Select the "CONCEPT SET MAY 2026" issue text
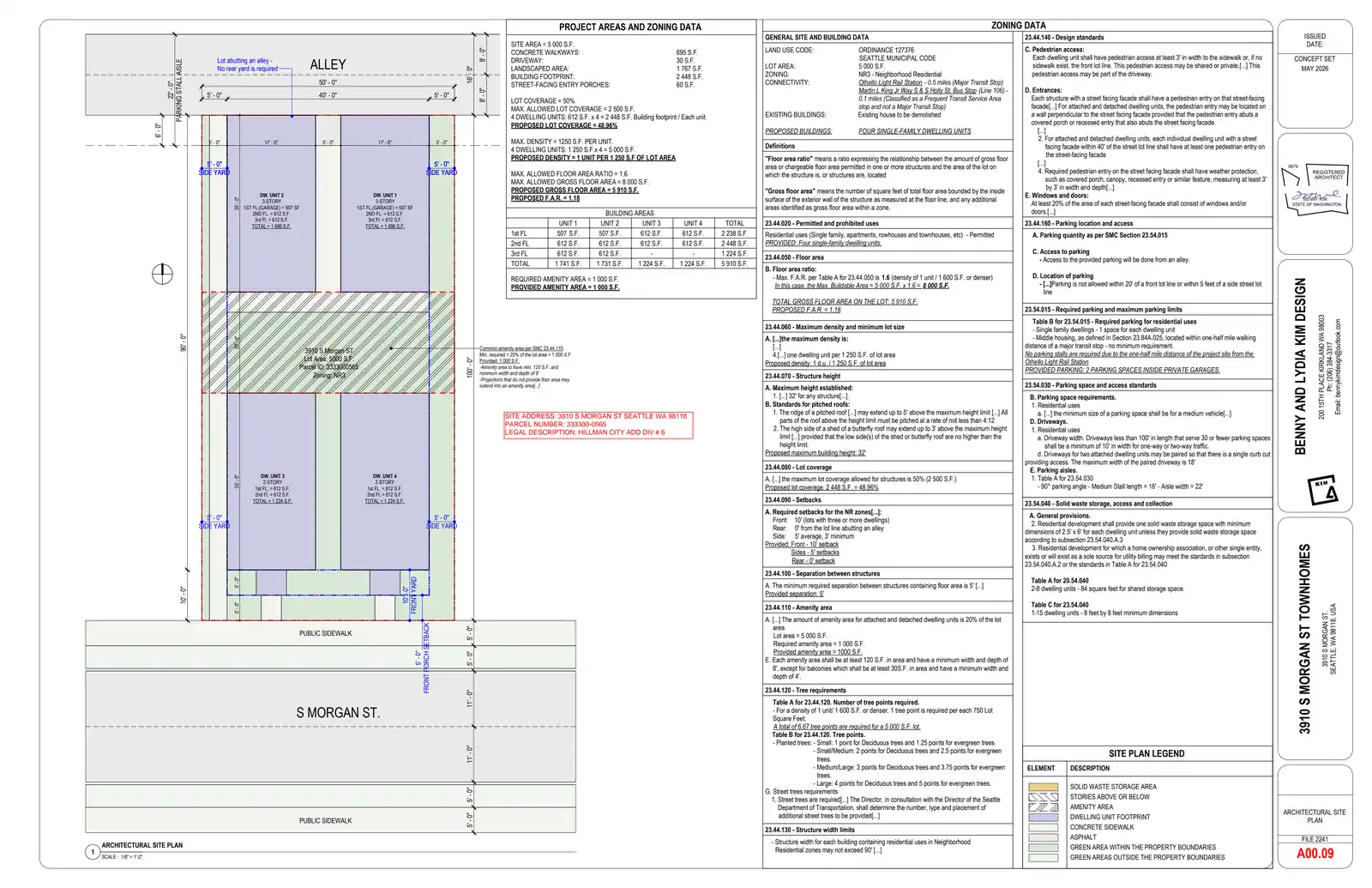This screenshot has height=888, width=1372. click(1315, 63)
